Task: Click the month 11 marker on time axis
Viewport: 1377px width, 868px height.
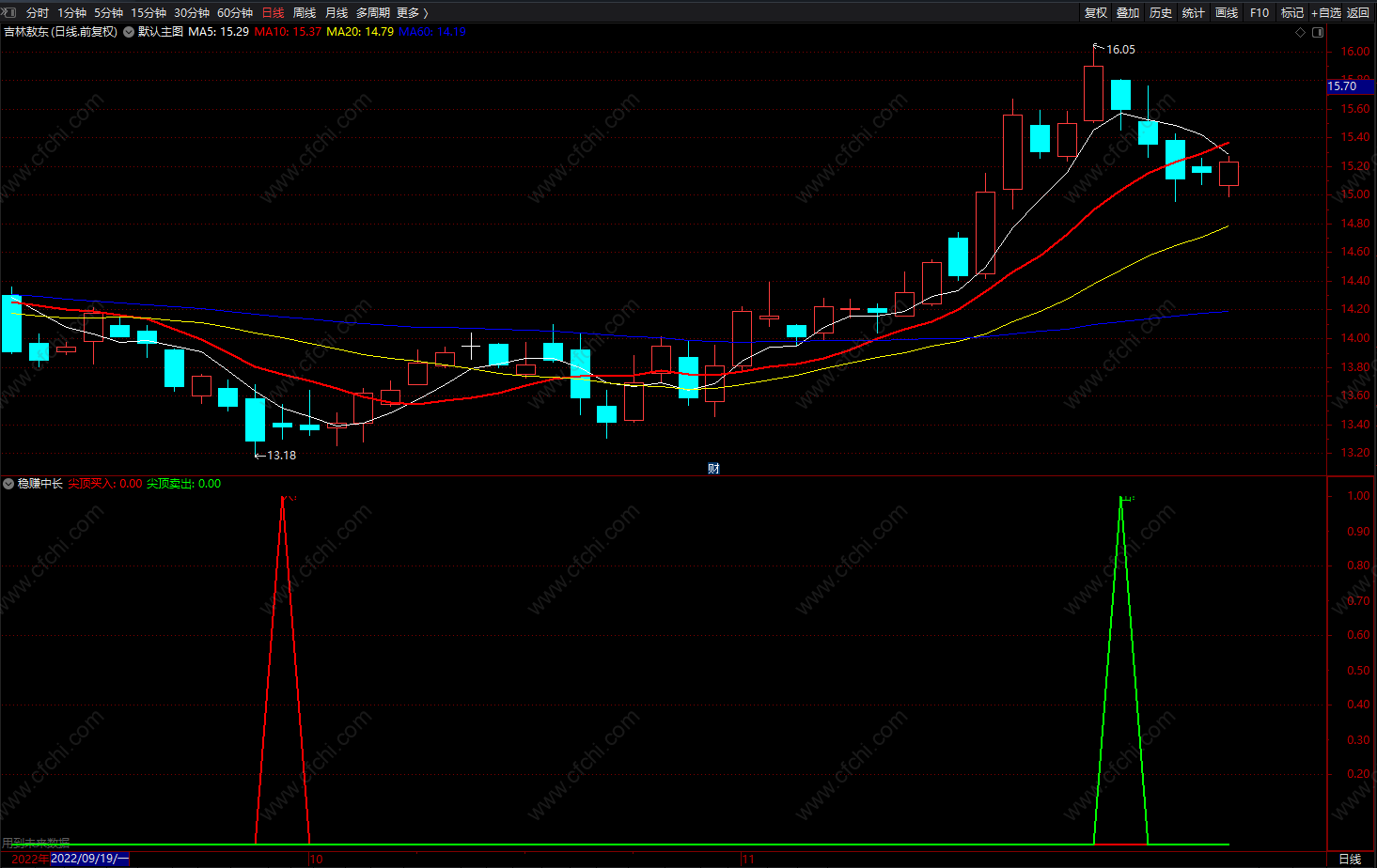Action: [x=748, y=859]
